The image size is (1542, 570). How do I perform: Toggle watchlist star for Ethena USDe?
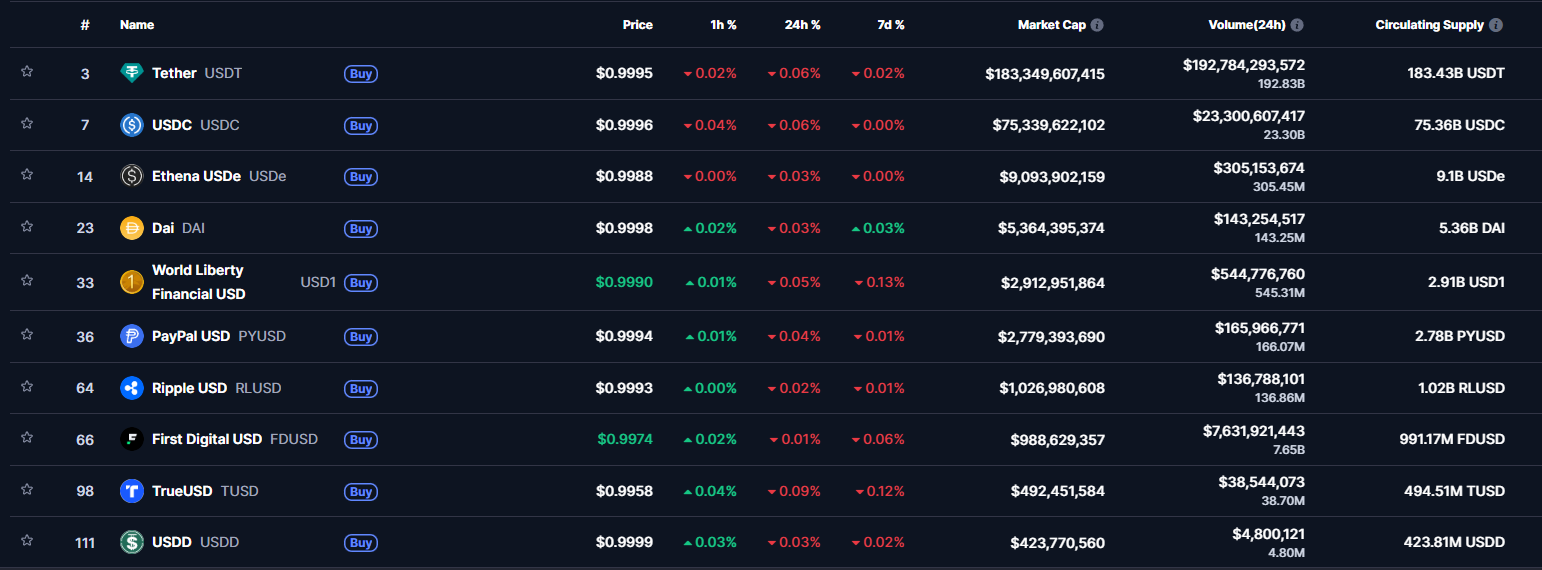click(27, 175)
